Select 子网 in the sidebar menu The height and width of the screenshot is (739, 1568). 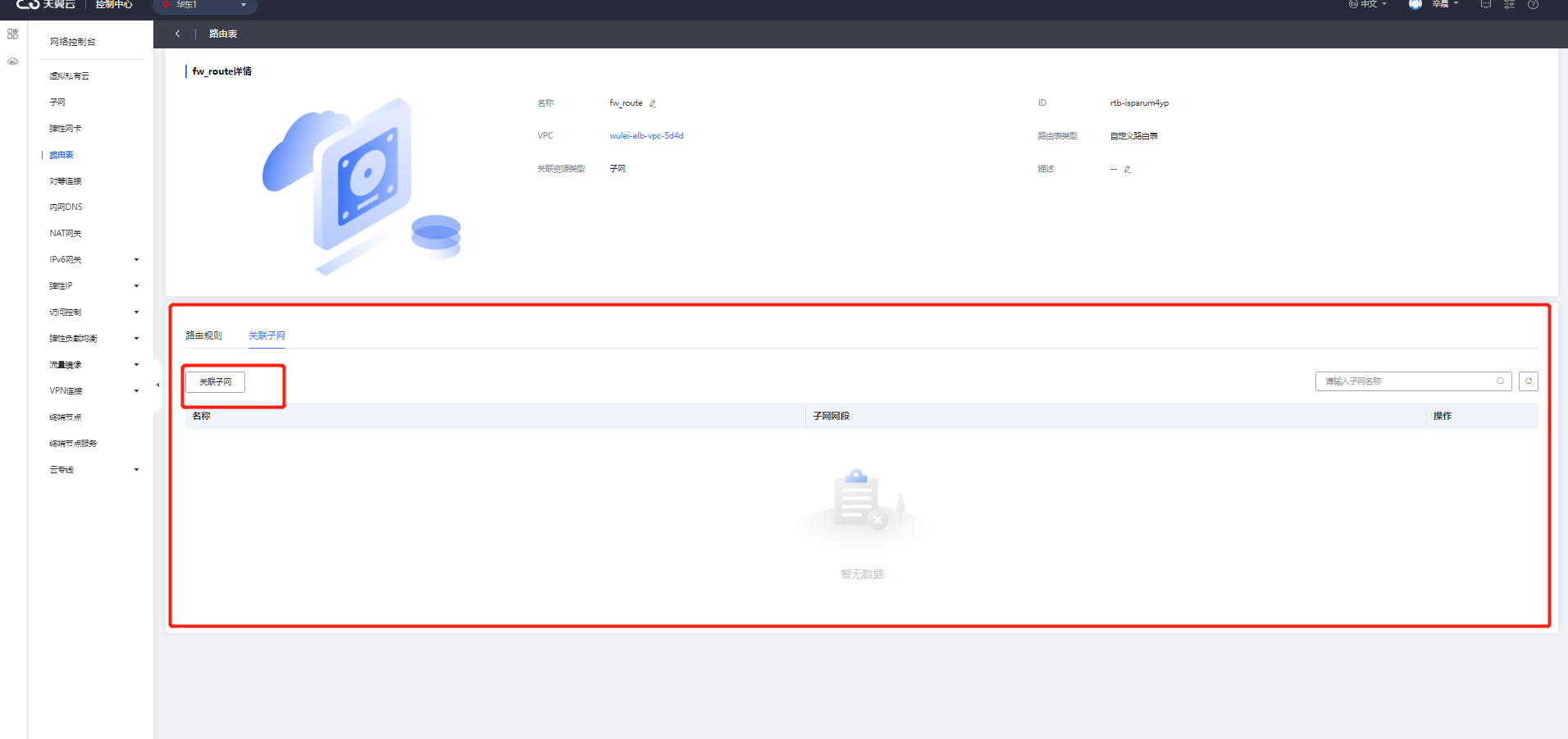pos(57,103)
